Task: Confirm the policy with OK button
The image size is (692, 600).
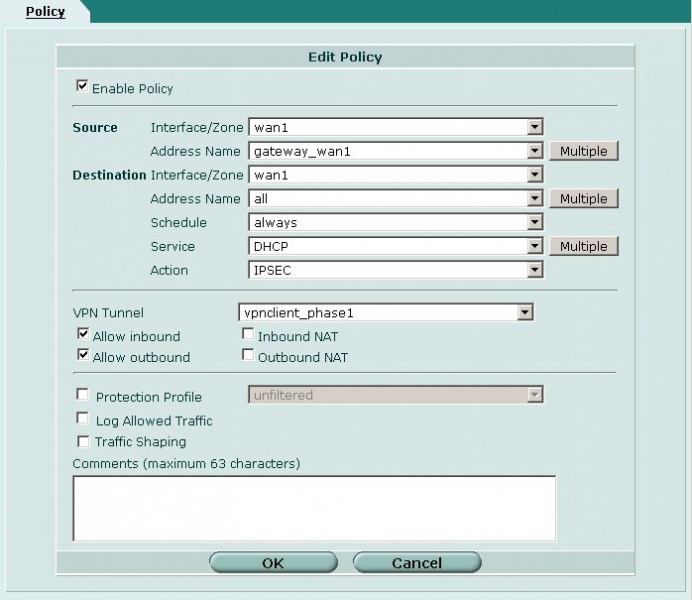Action: [273, 563]
